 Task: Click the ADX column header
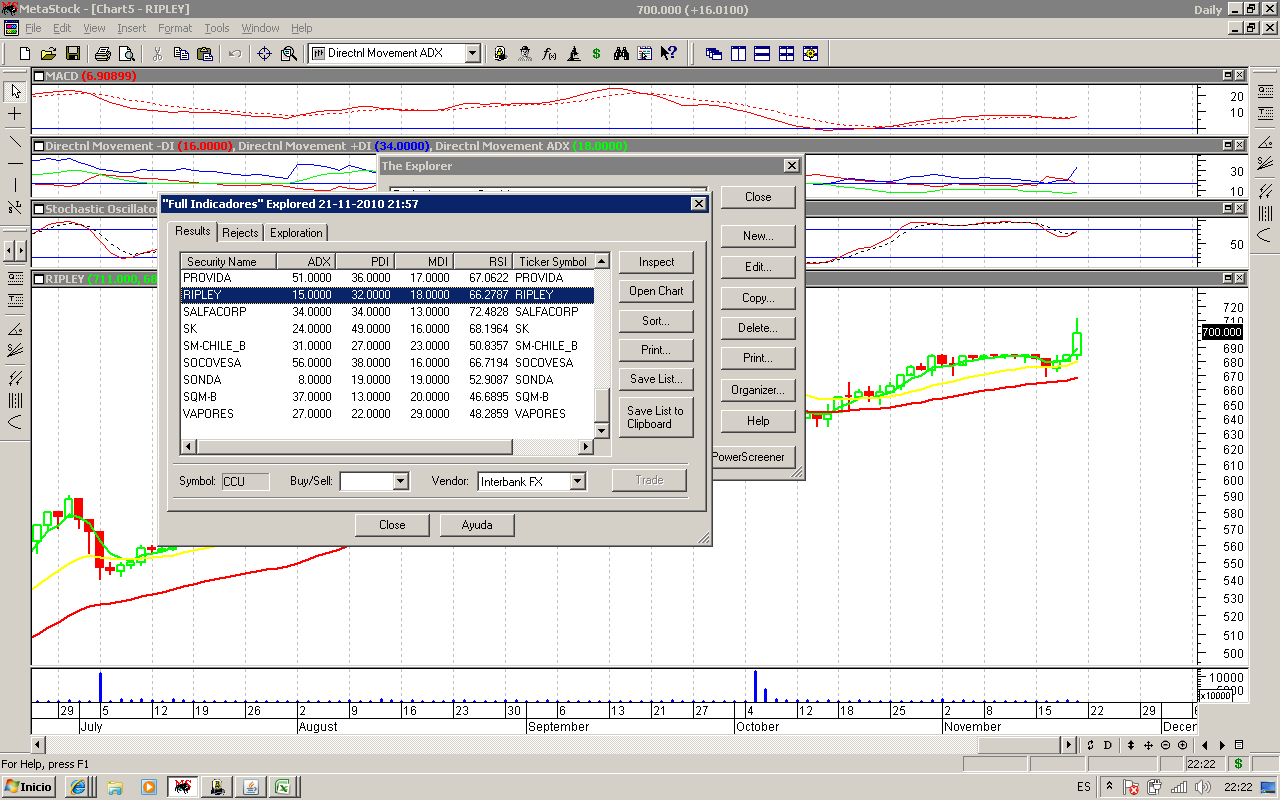[x=308, y=262]
